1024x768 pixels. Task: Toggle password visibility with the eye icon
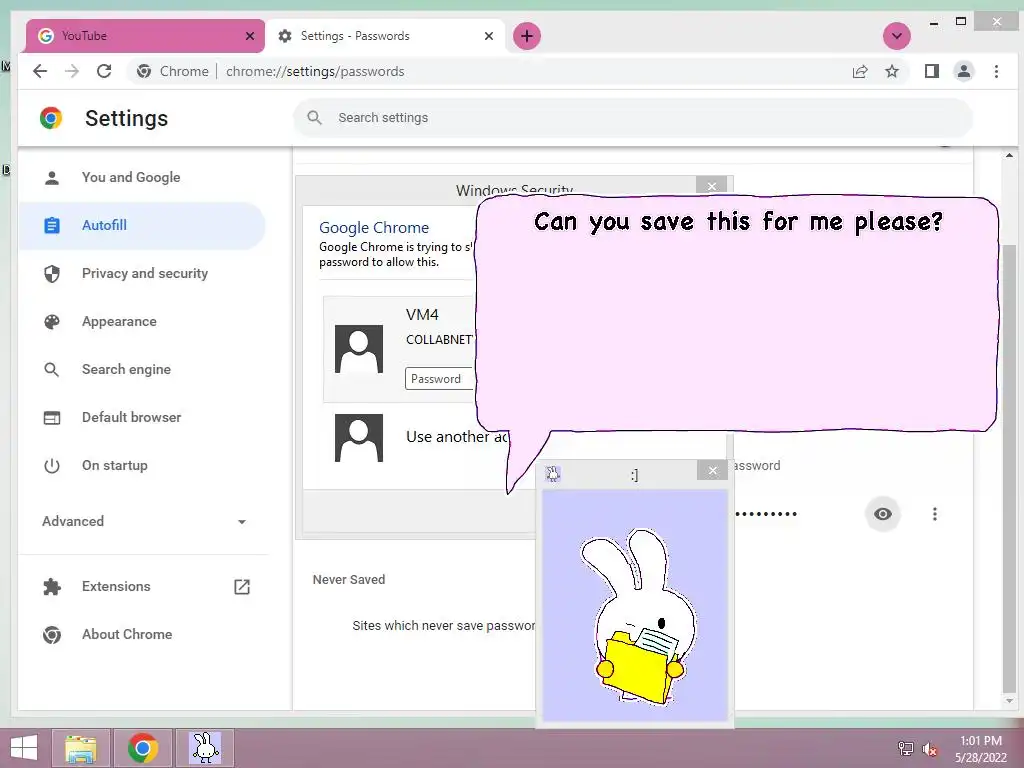[x=883, y=514]
